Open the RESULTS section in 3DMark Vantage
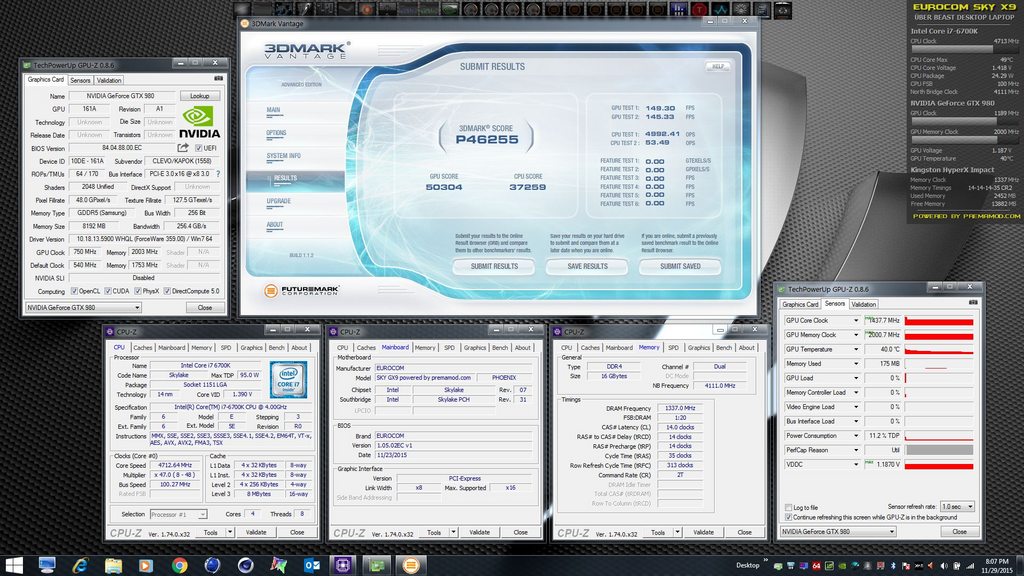 (x=285, y=178)
